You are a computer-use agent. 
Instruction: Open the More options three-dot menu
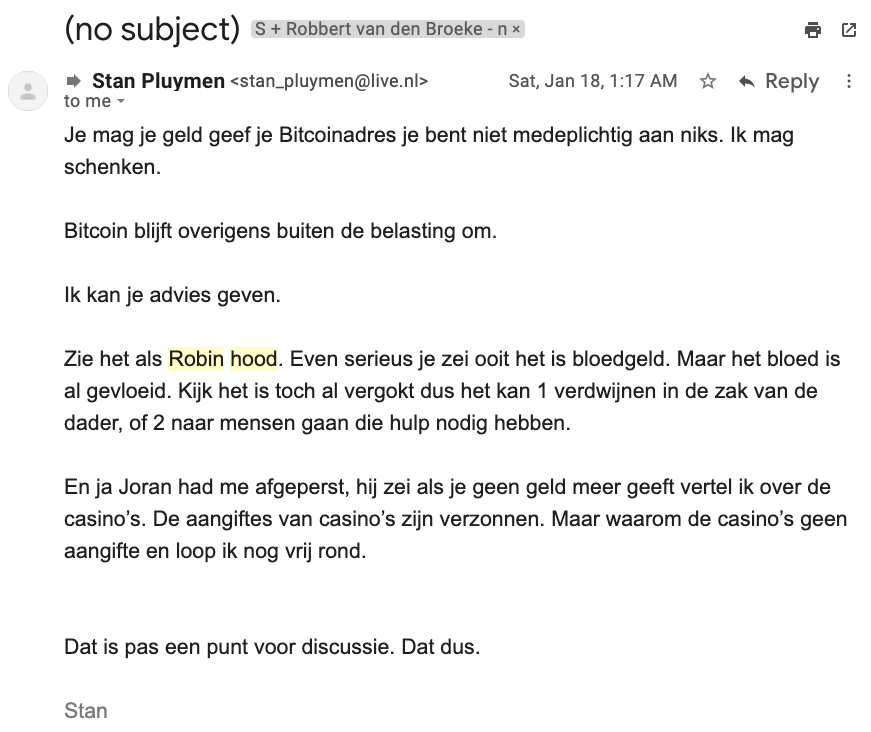click(849, 82)
